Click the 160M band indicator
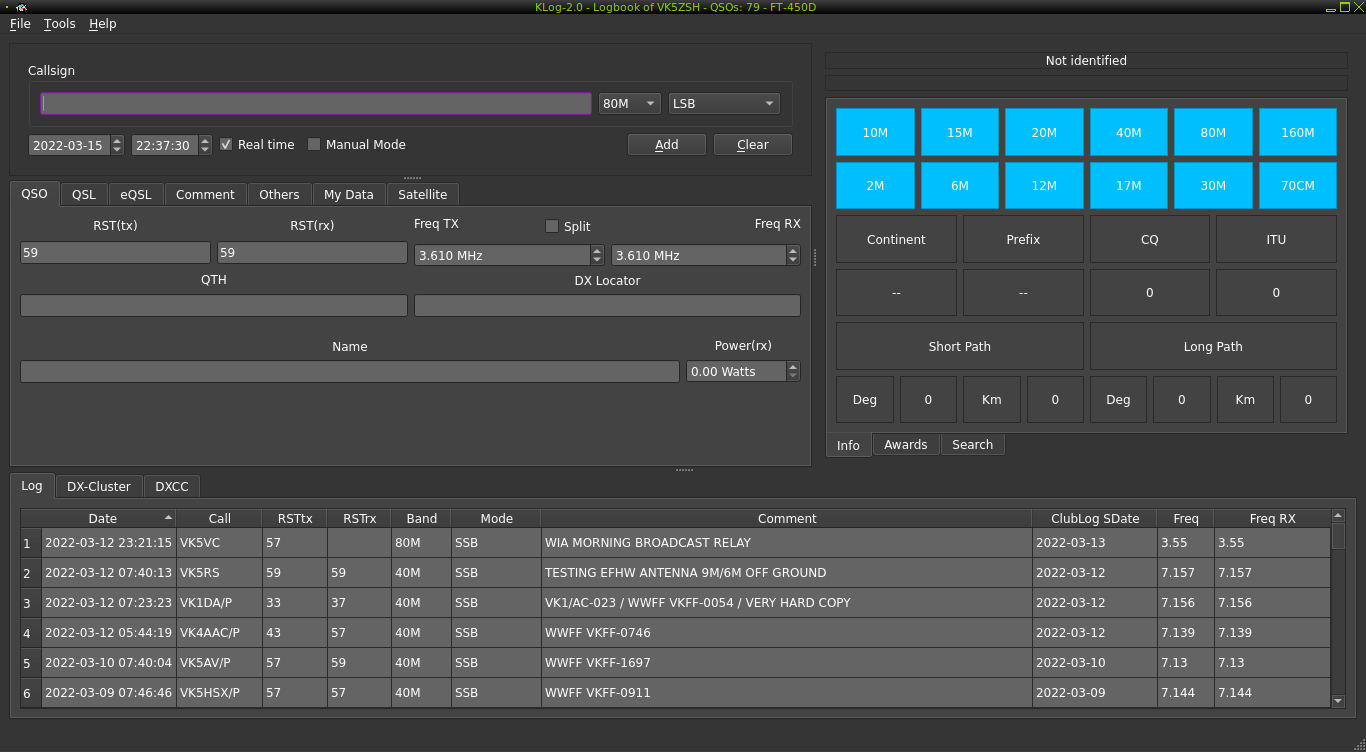1366x752 pixels. 1298,132
